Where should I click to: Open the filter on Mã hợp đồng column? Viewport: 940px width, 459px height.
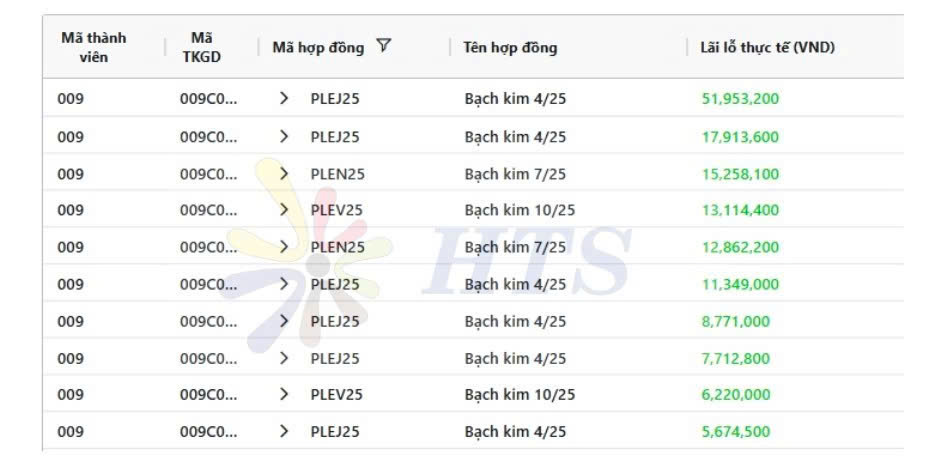[384, 46]
